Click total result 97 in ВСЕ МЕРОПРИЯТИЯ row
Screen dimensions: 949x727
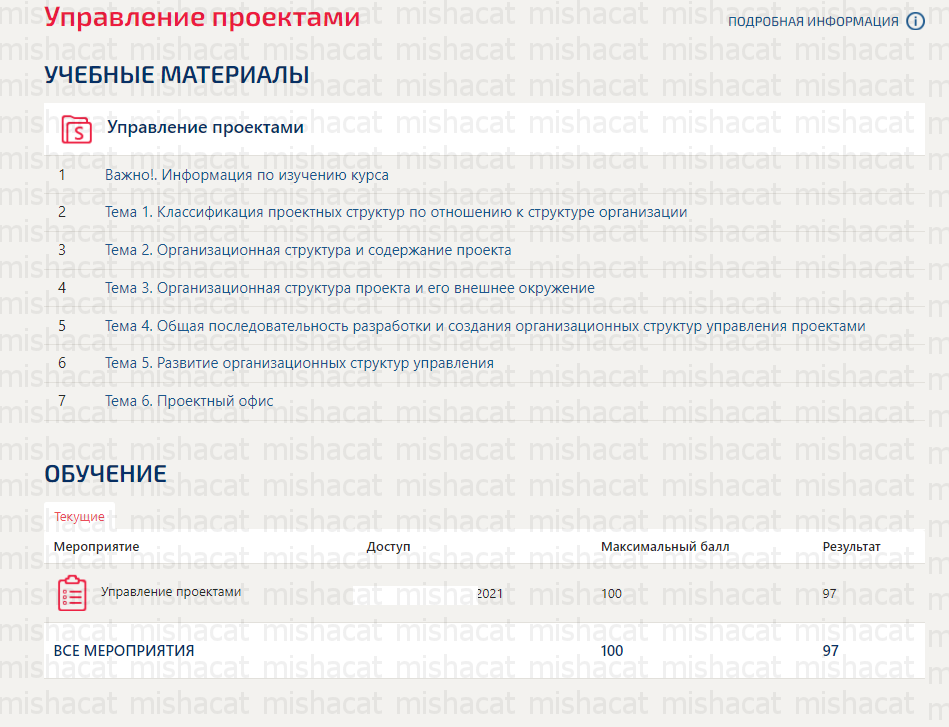click(x=830, y=651)
